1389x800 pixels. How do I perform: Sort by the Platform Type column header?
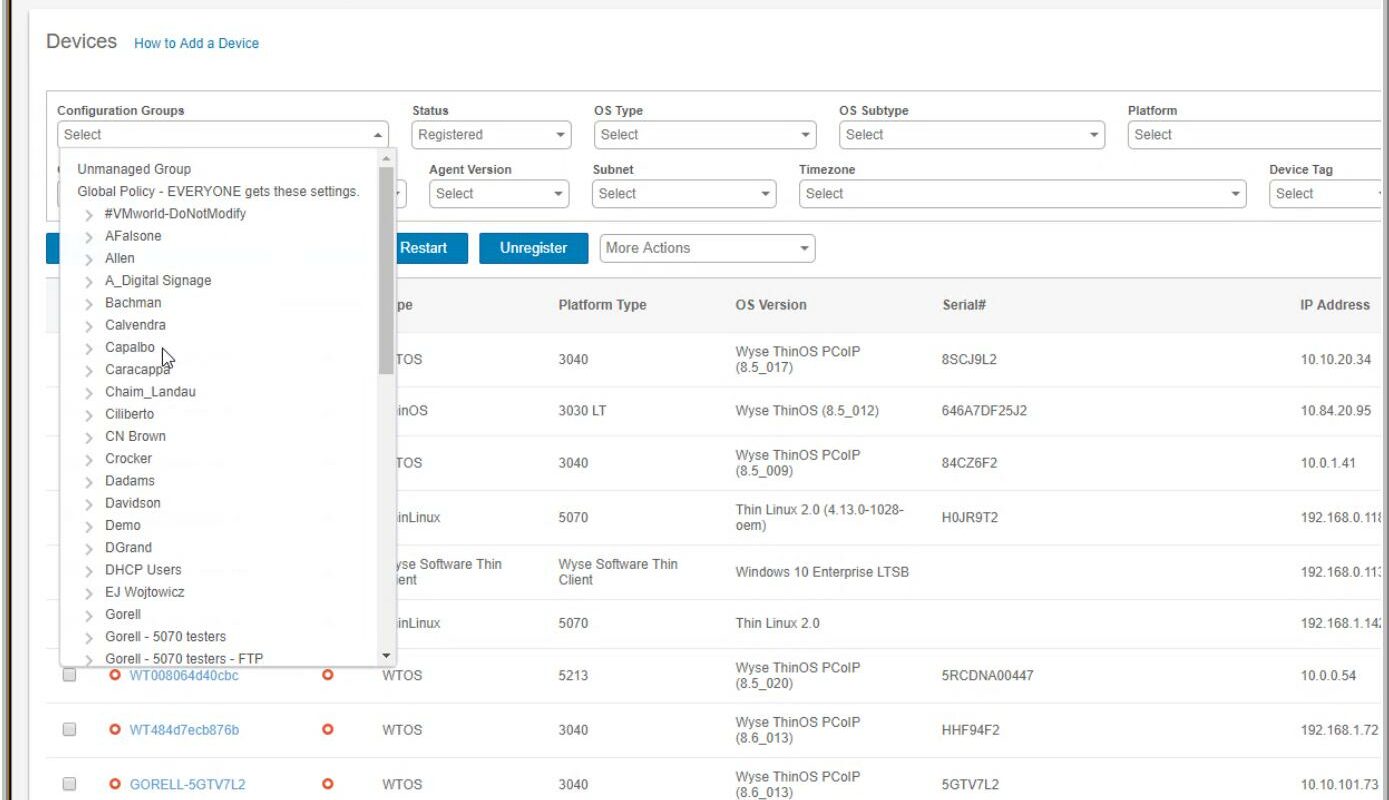602,305
